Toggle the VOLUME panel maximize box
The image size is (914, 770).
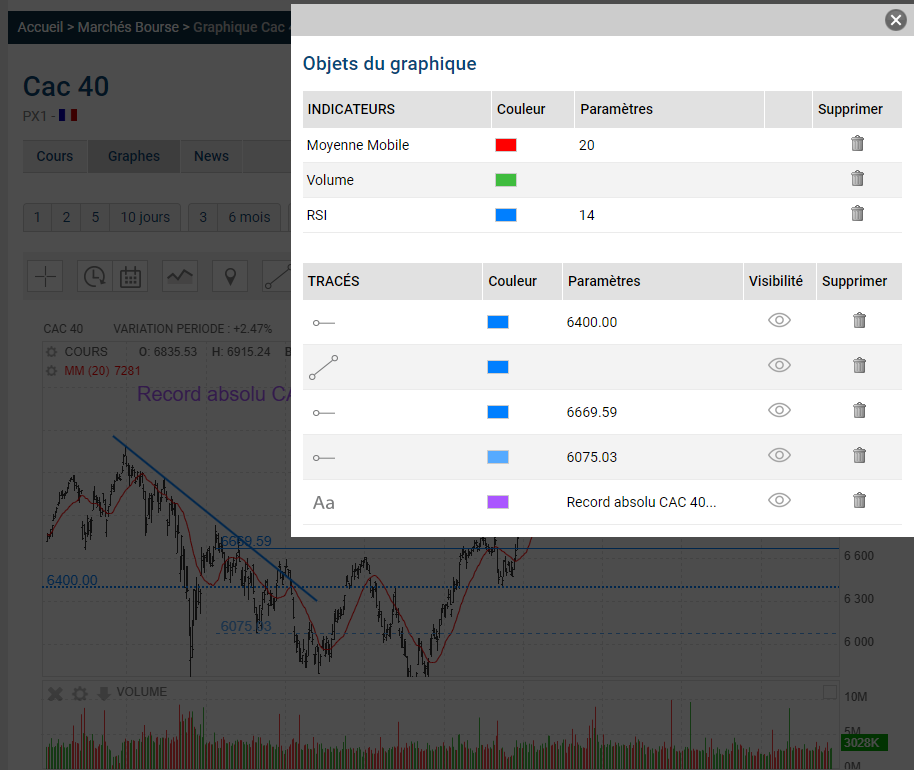click(829, 692)
